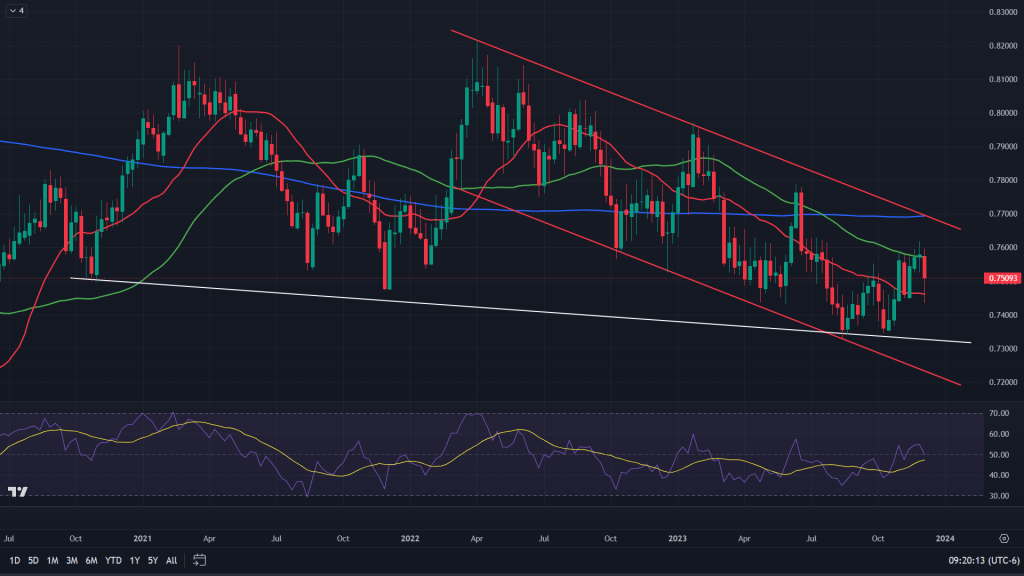The height and width of the screenshot is (576, 1024).
Task: Switch to the 3M range
Action: coord(71,560)
